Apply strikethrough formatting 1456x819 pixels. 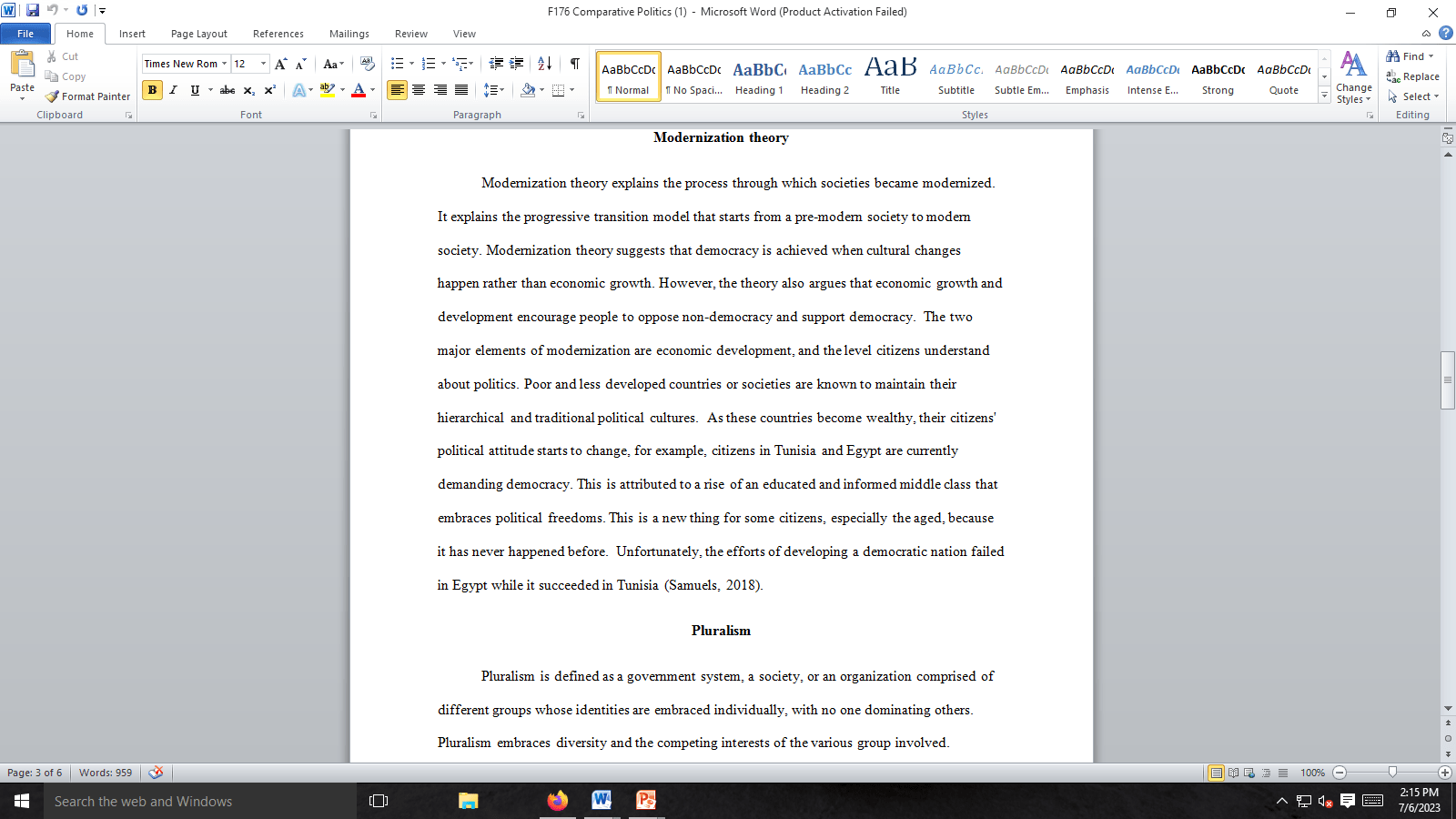tap(227, 90)
